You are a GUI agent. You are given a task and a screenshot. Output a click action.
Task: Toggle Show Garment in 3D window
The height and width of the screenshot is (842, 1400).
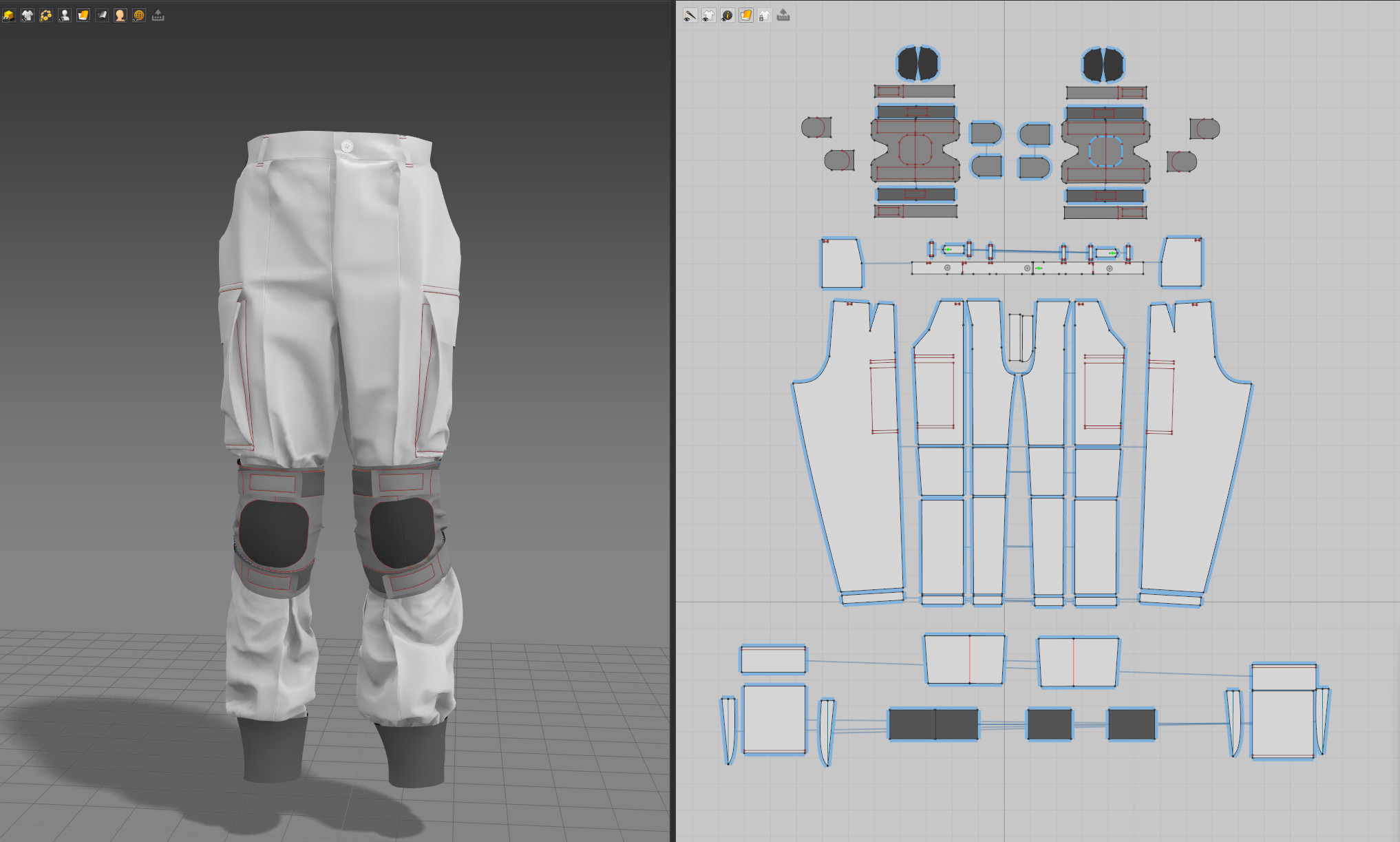pos(27,15)
